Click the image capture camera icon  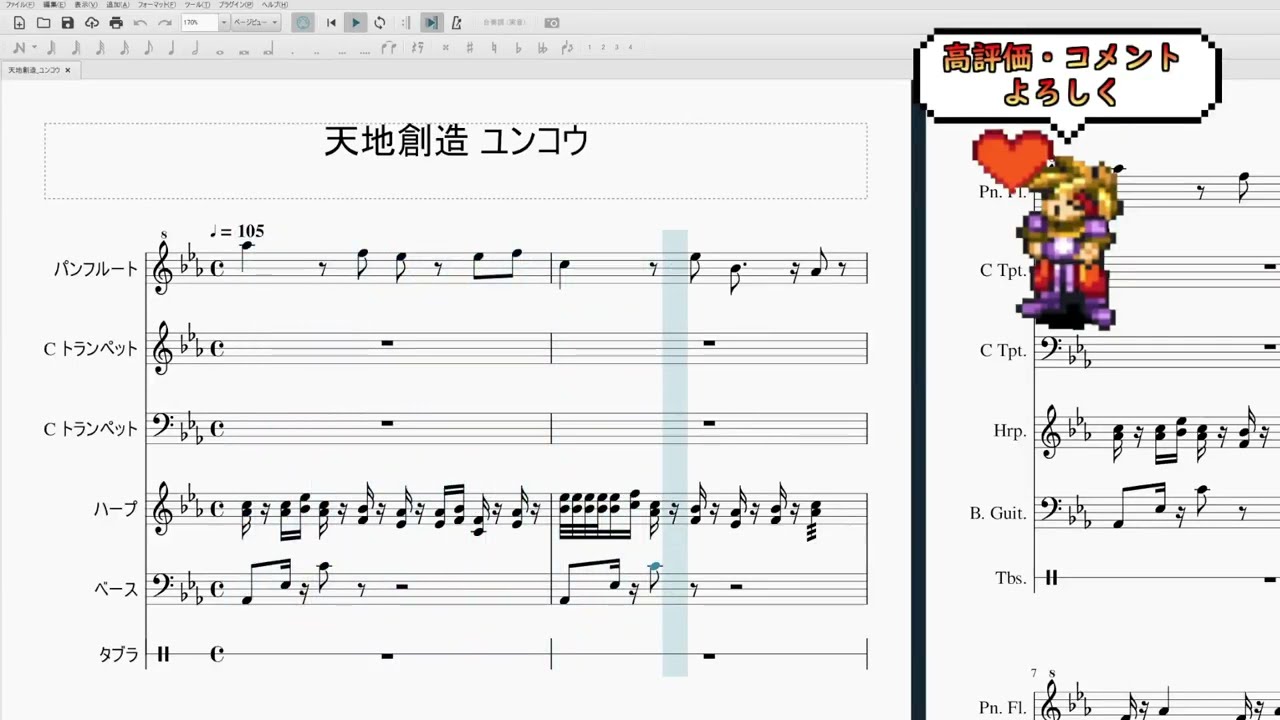(552, 23)
